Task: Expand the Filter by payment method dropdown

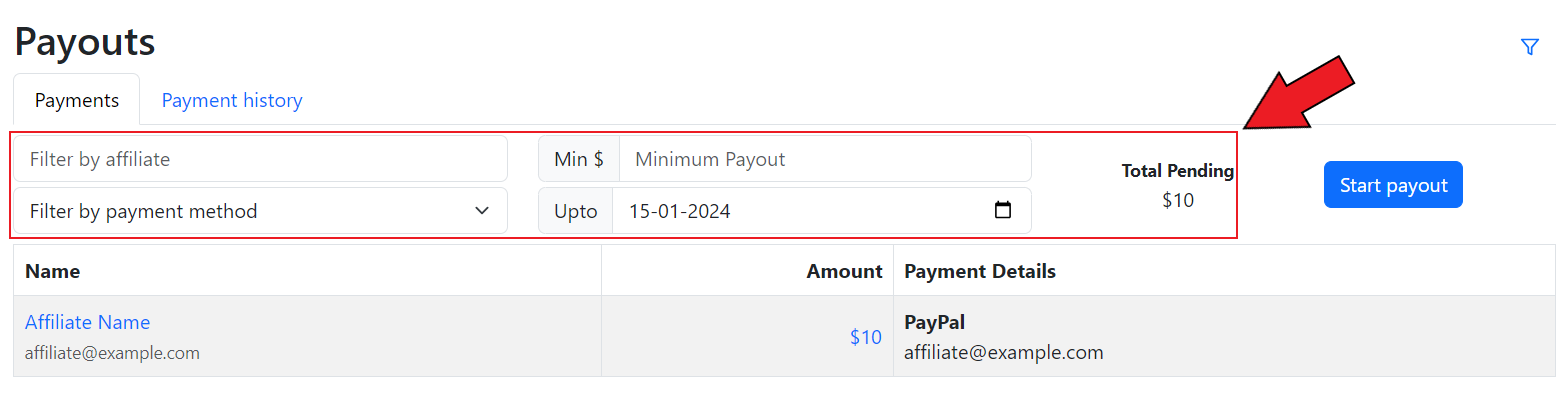Action: click(x=260, y=211)
